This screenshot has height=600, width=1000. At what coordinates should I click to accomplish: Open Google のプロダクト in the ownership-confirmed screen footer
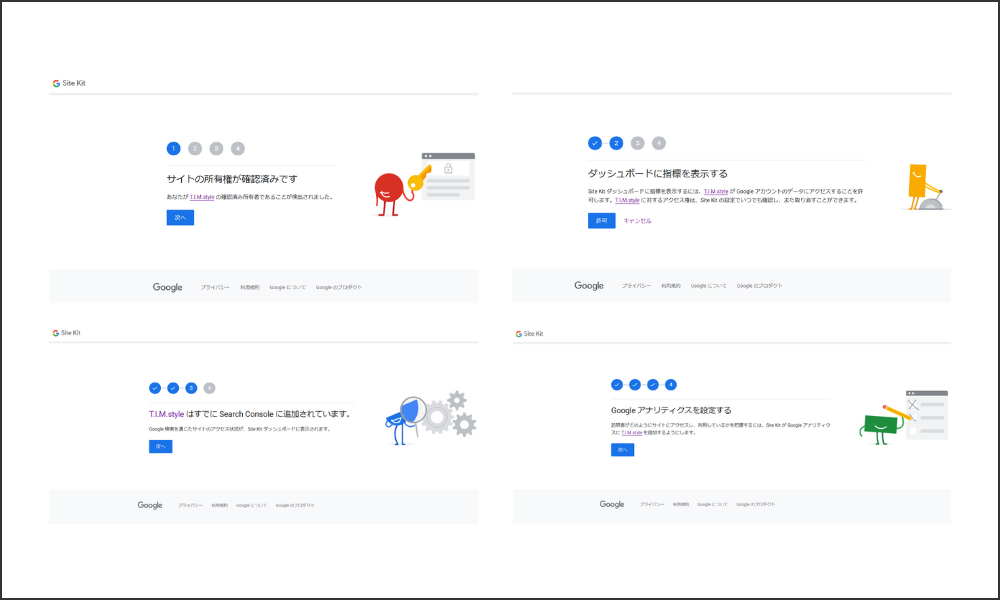pos(339,288)
